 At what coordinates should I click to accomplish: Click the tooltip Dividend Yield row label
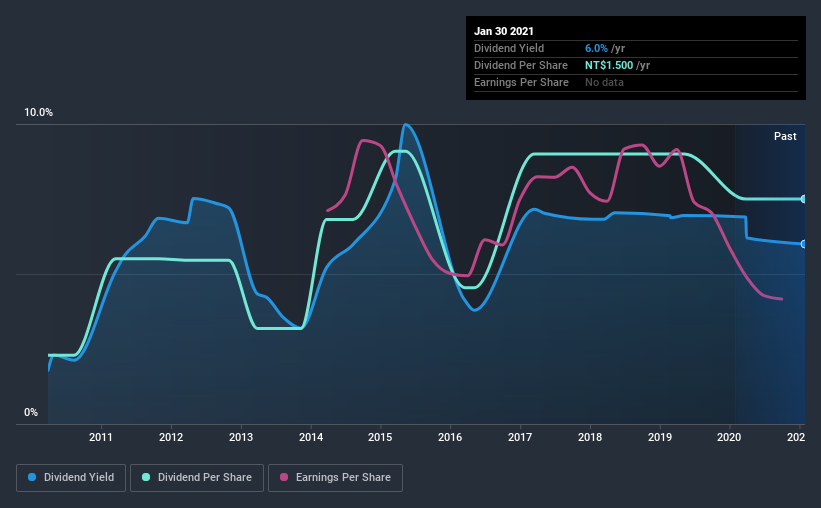[x=509, y=48]
